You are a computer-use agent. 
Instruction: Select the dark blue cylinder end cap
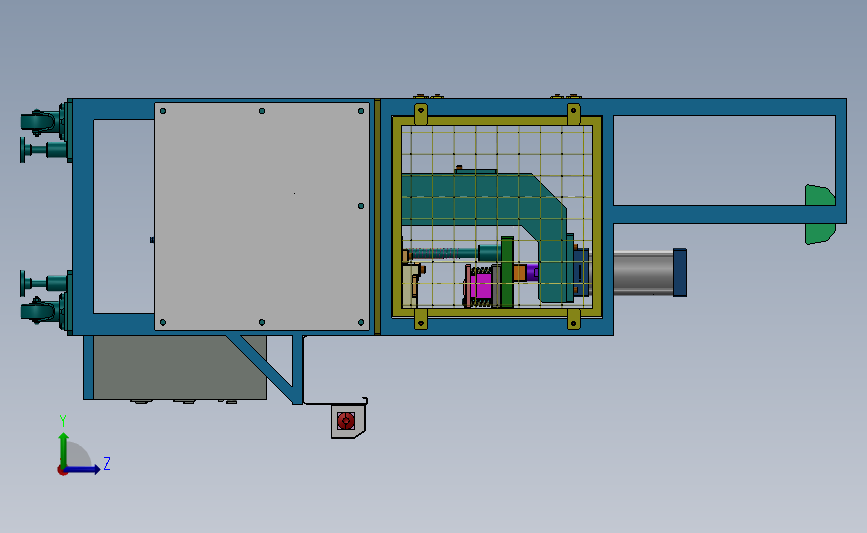point(680,273)
